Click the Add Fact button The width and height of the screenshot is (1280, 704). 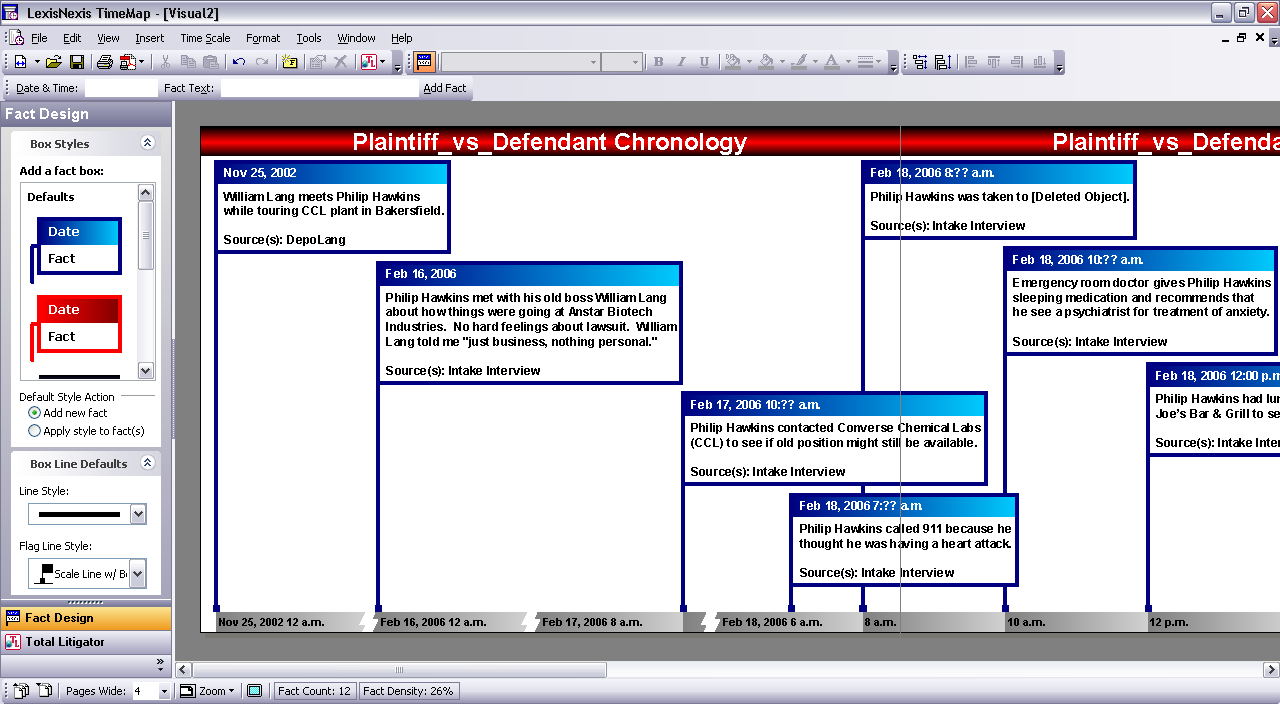coord(444,88)
